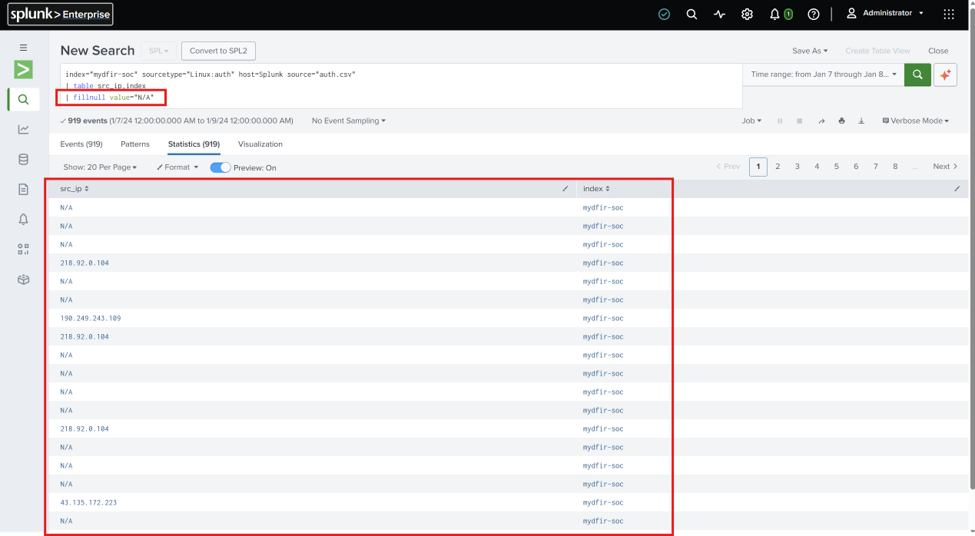This screenshot has height=536, width=975.
Task: Run search with green magnifier button
Action: pos(917,75)
